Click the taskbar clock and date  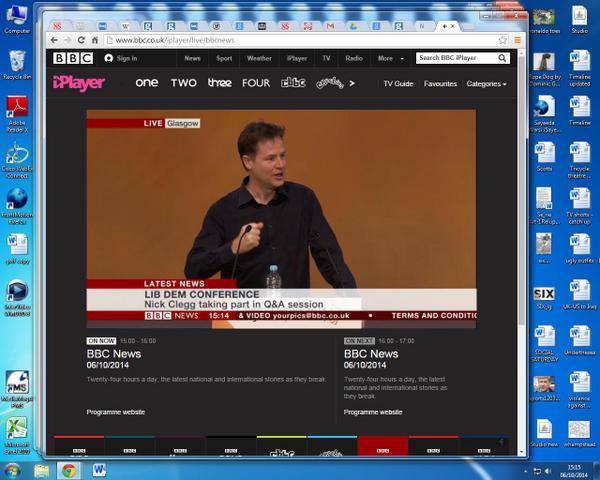point(573,471)
